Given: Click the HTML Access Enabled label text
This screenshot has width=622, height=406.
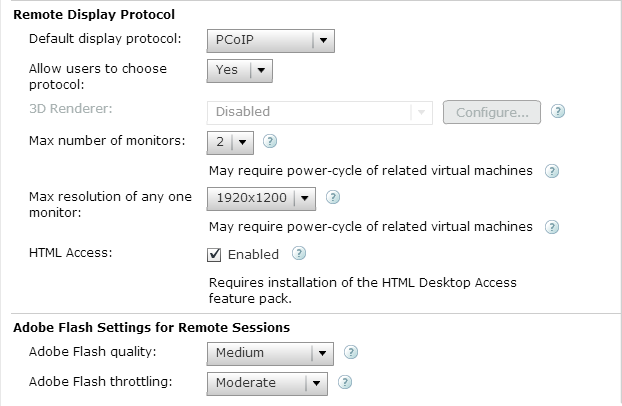Looking at the screenshot, I should (x=253, y=255).
